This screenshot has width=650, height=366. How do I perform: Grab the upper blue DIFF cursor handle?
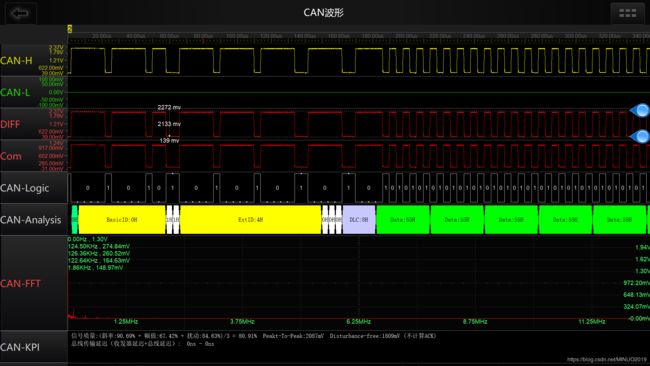click(640, 110)
